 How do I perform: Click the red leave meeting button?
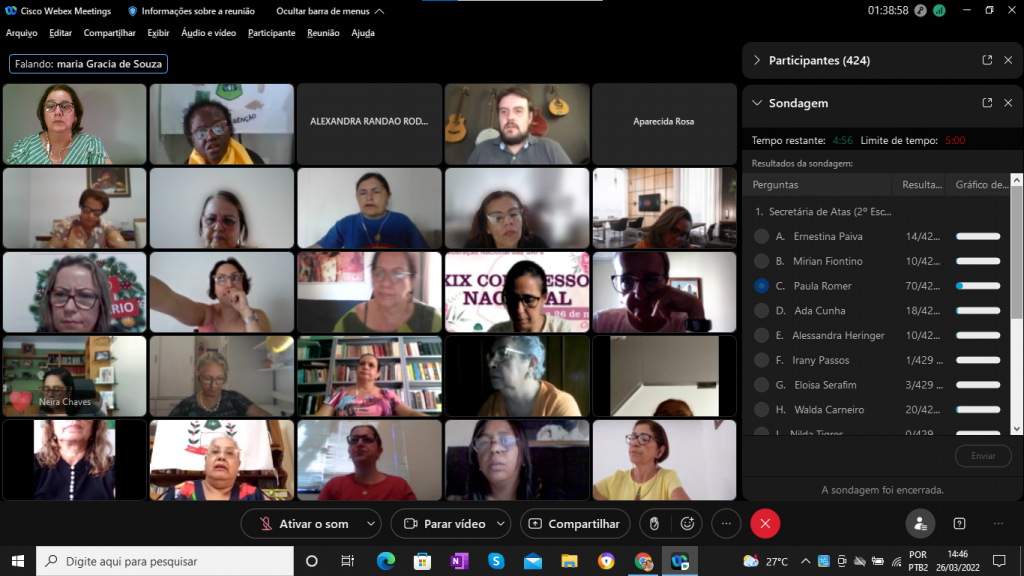(x=765, y=523)
